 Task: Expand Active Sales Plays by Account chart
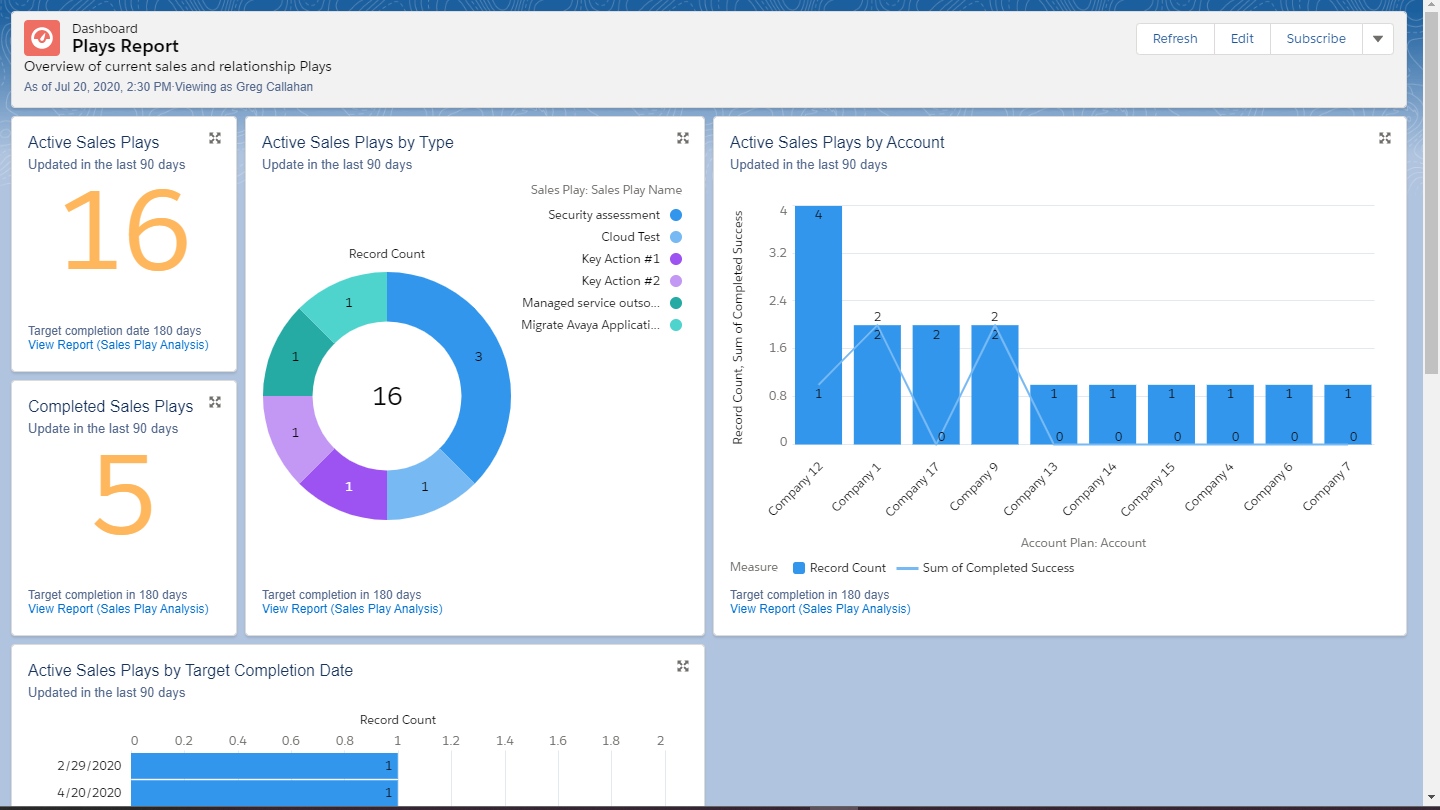click(x=1385, y=138)
